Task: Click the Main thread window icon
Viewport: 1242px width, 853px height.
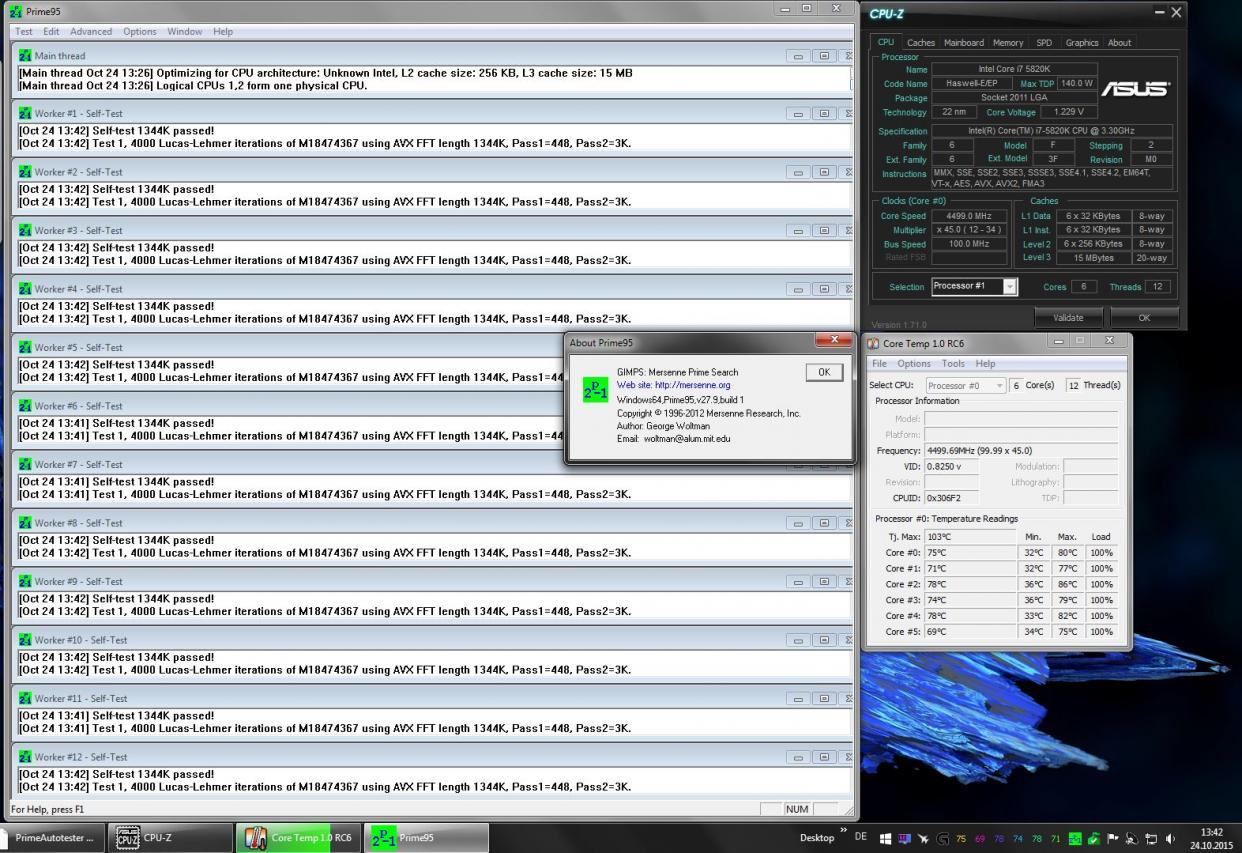Action: click(x=25, y=56)
